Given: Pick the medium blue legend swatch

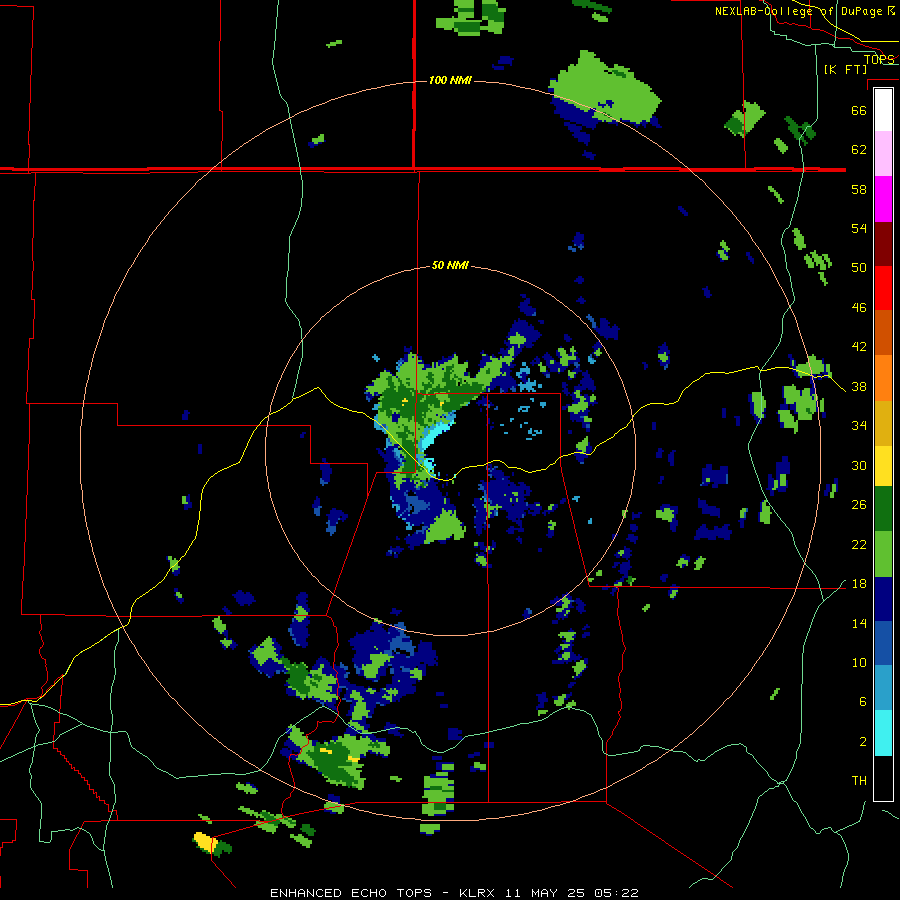Looking at the screenshot, I should coord(883,643).
